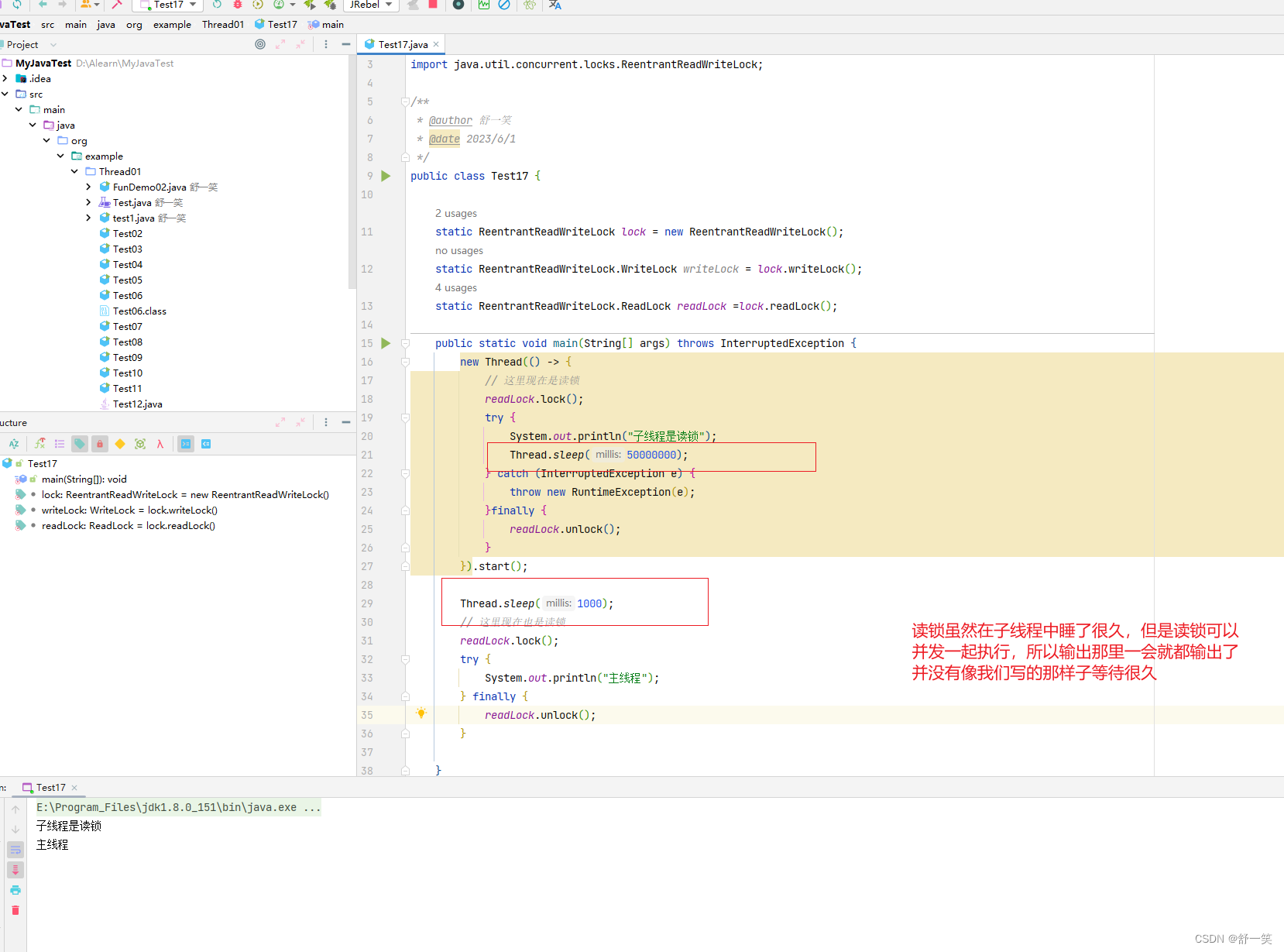Click the yellow intention lightbulb icon
The width and height of the screenshot is (1284, 952).
[421, 713]
